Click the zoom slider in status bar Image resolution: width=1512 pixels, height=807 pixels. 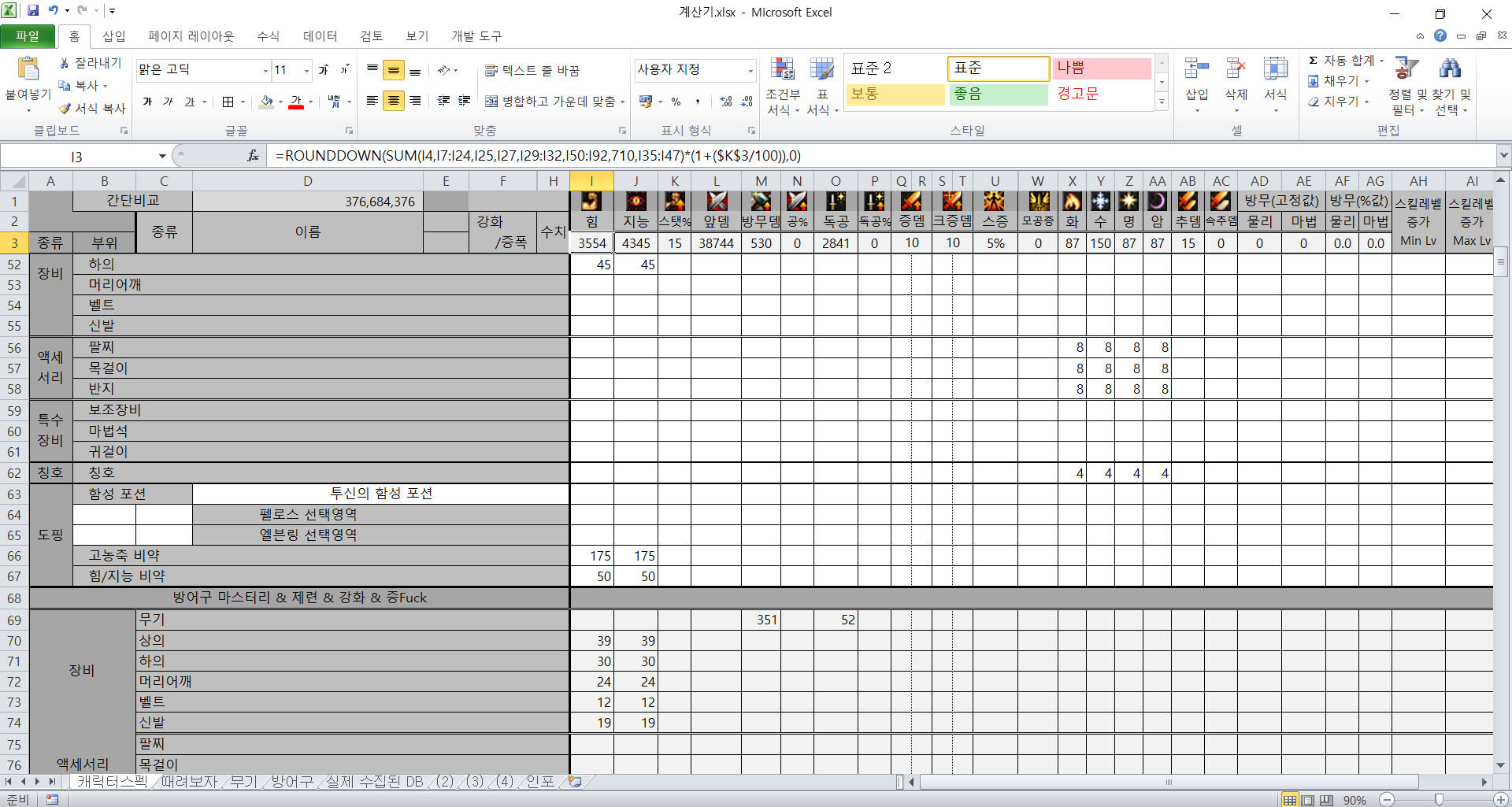click(x=1438, y=800)
